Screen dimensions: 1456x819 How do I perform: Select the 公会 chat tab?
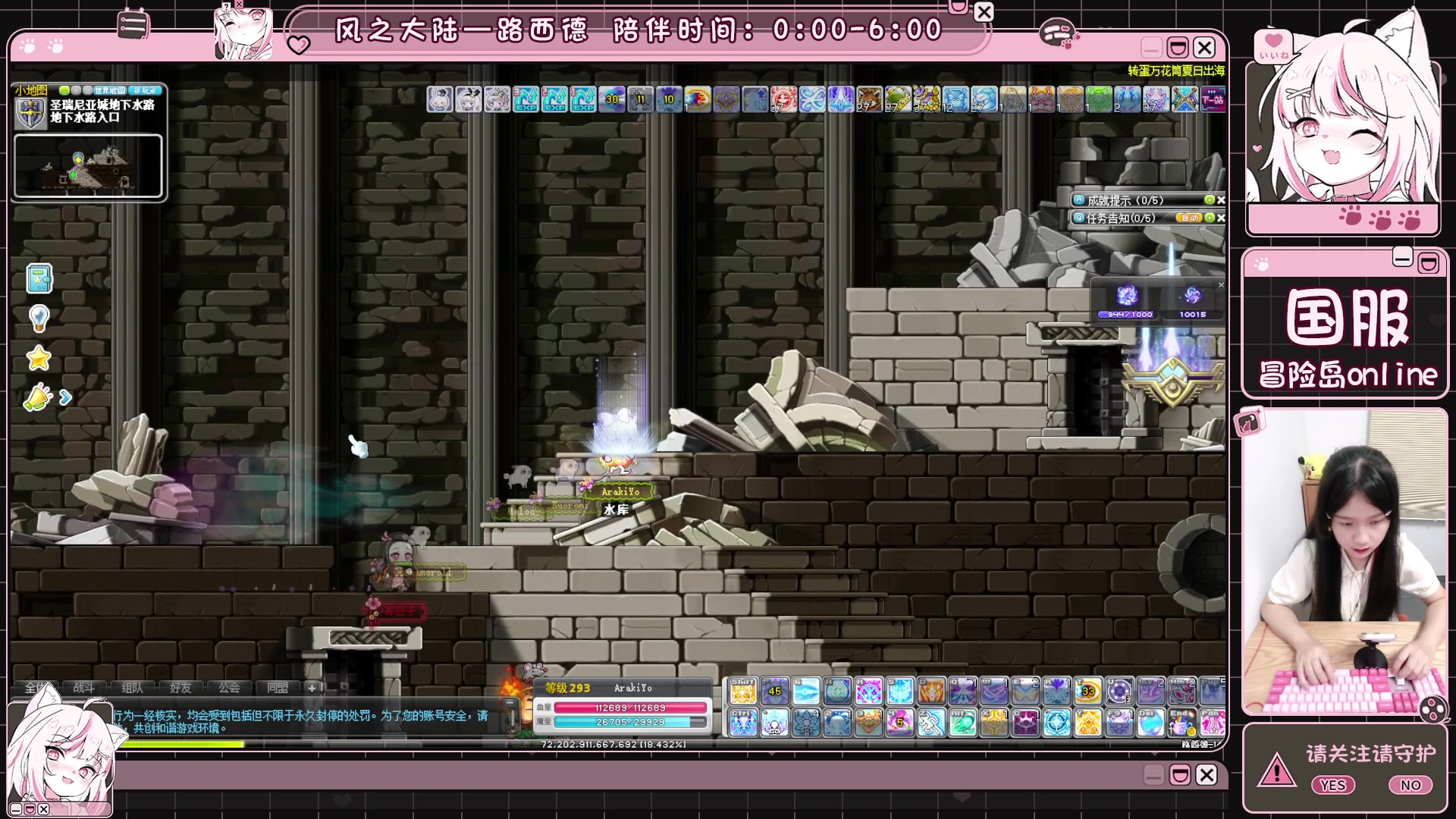tap(229, 688)
